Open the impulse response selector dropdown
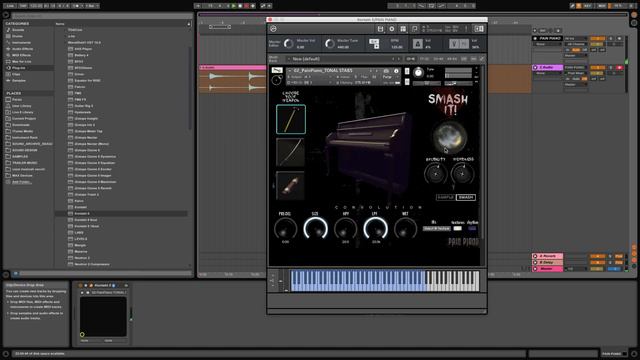 436,229
